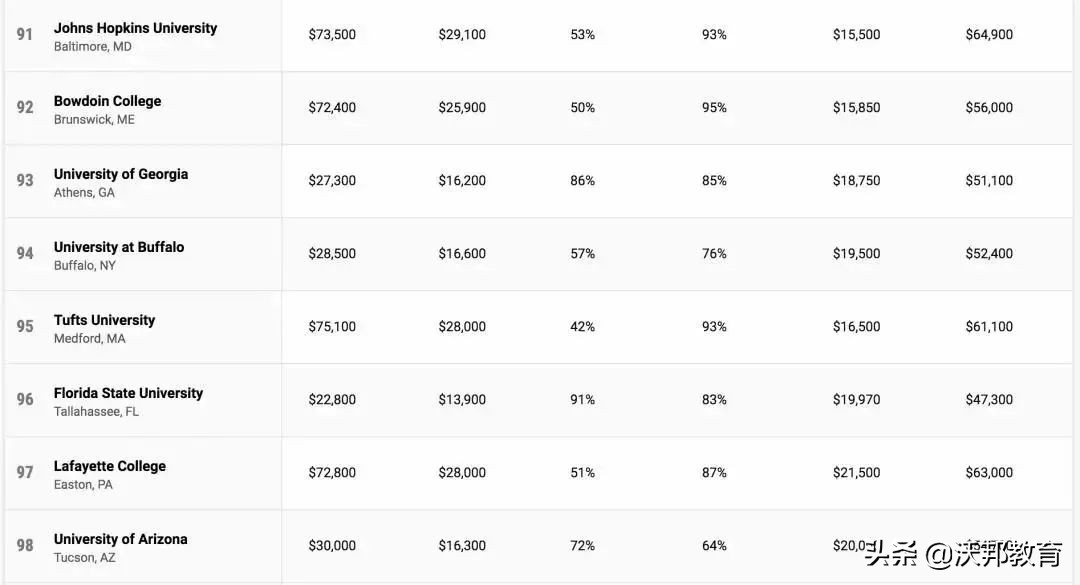Click the 头条 @沃邦教育 watermark
The width and height of the screenshot is (1080, 585).
(964, 553)
